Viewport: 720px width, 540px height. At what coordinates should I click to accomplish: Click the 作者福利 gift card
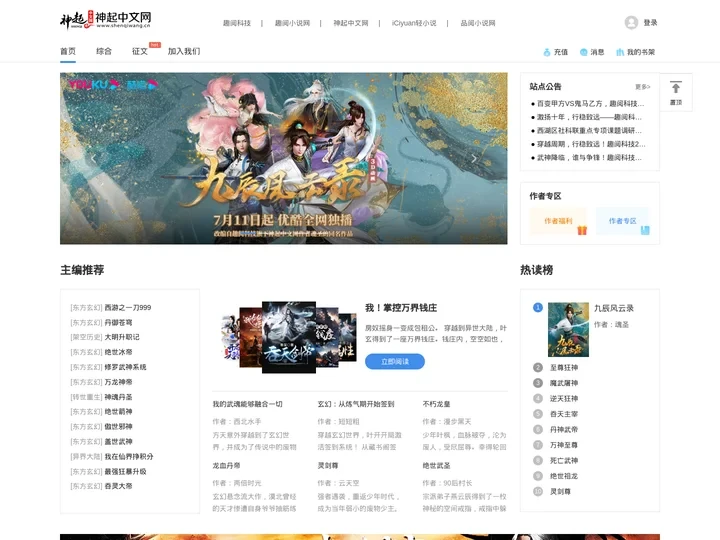(558, 221)
